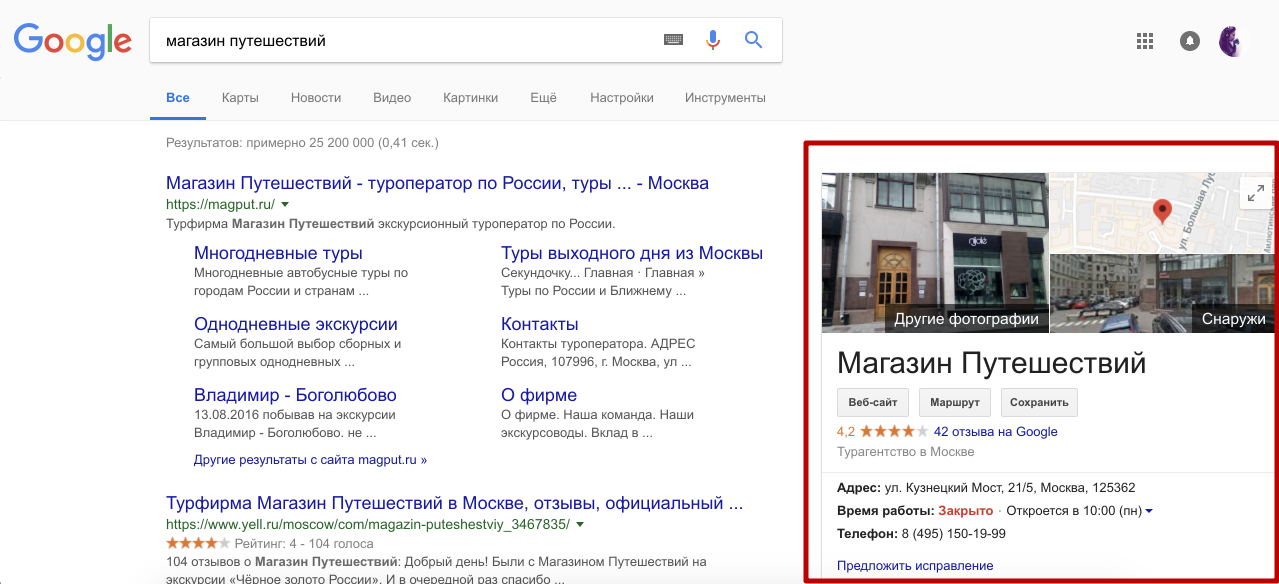Switch to the Картинки tab

click(470, 98)
